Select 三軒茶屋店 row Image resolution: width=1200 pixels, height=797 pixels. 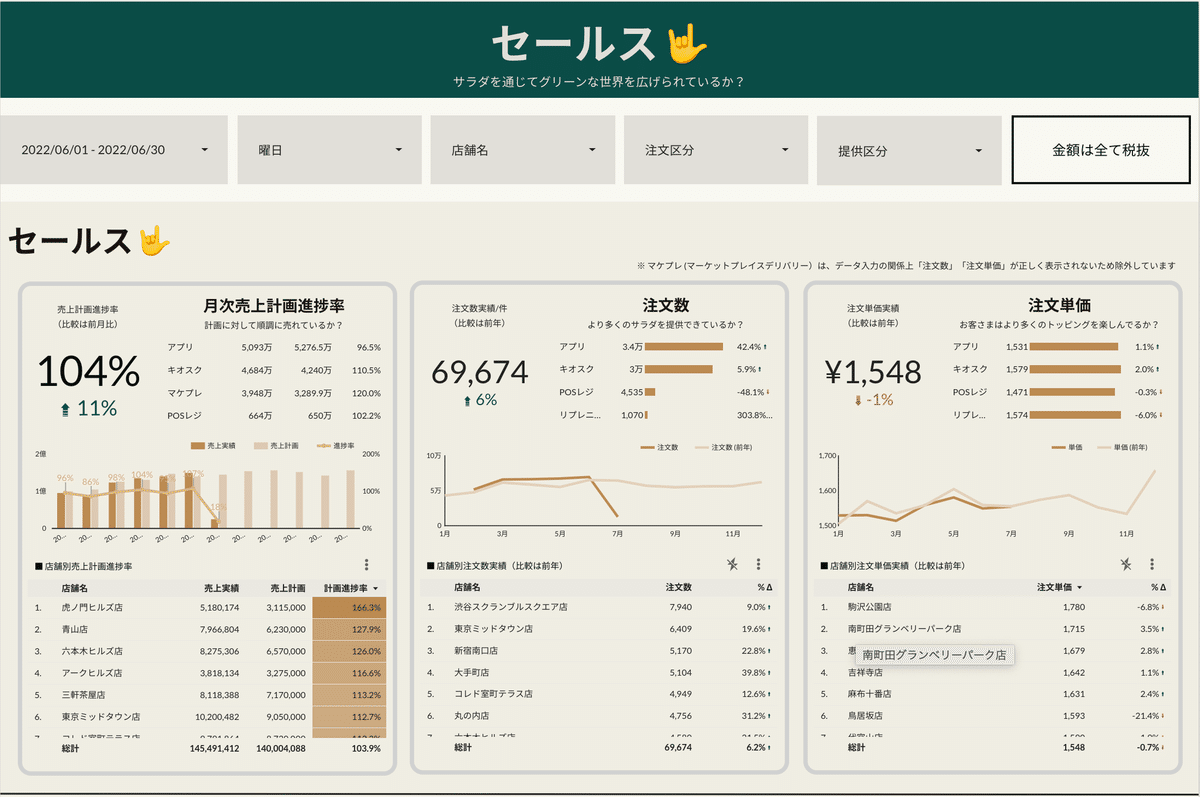pyautogui.click(x=207, y=695)
